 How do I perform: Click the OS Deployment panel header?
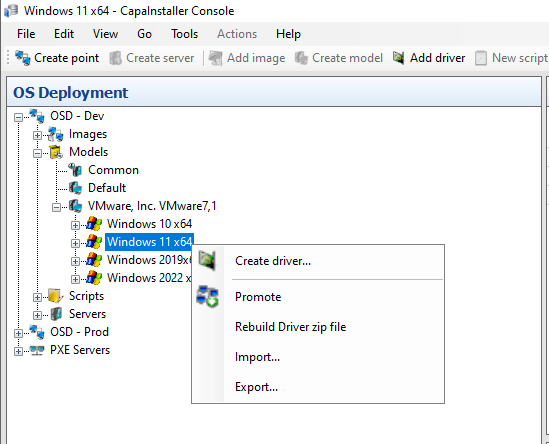274,92
